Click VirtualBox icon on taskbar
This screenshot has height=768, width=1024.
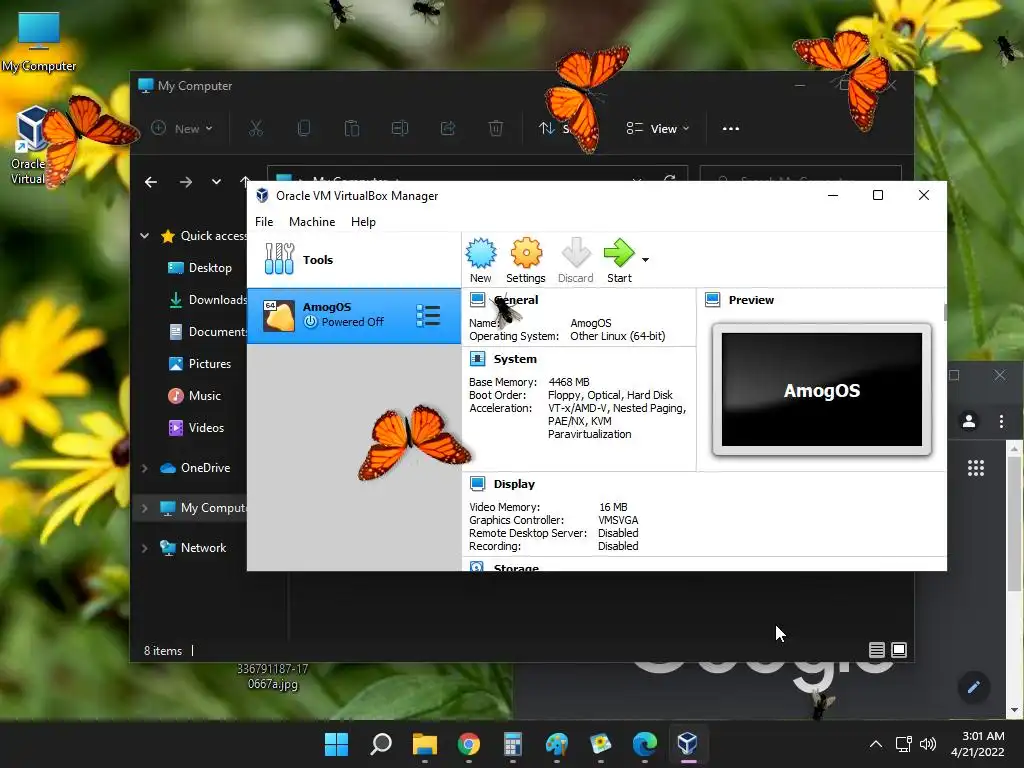(688, 743)
